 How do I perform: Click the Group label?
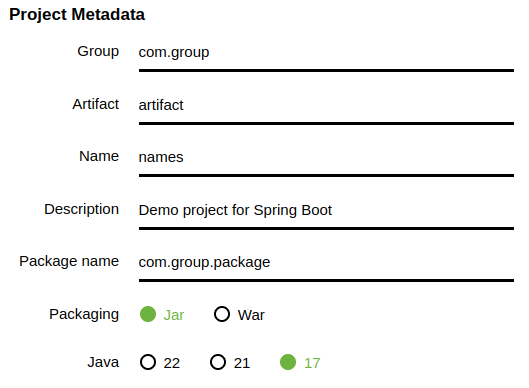98,52
